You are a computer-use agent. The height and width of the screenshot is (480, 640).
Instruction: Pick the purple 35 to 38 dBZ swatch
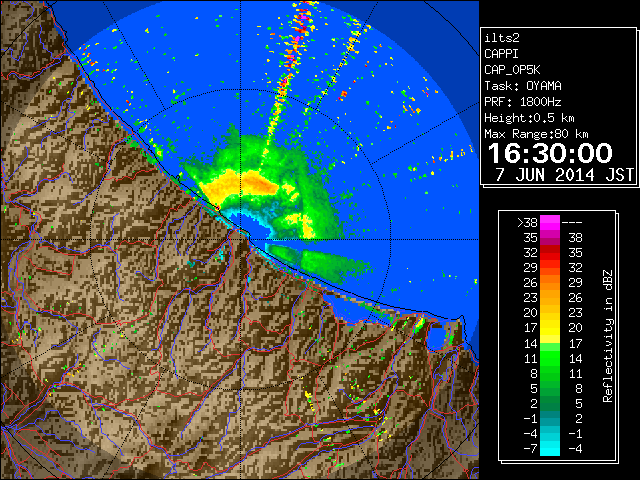click(550, 238)
